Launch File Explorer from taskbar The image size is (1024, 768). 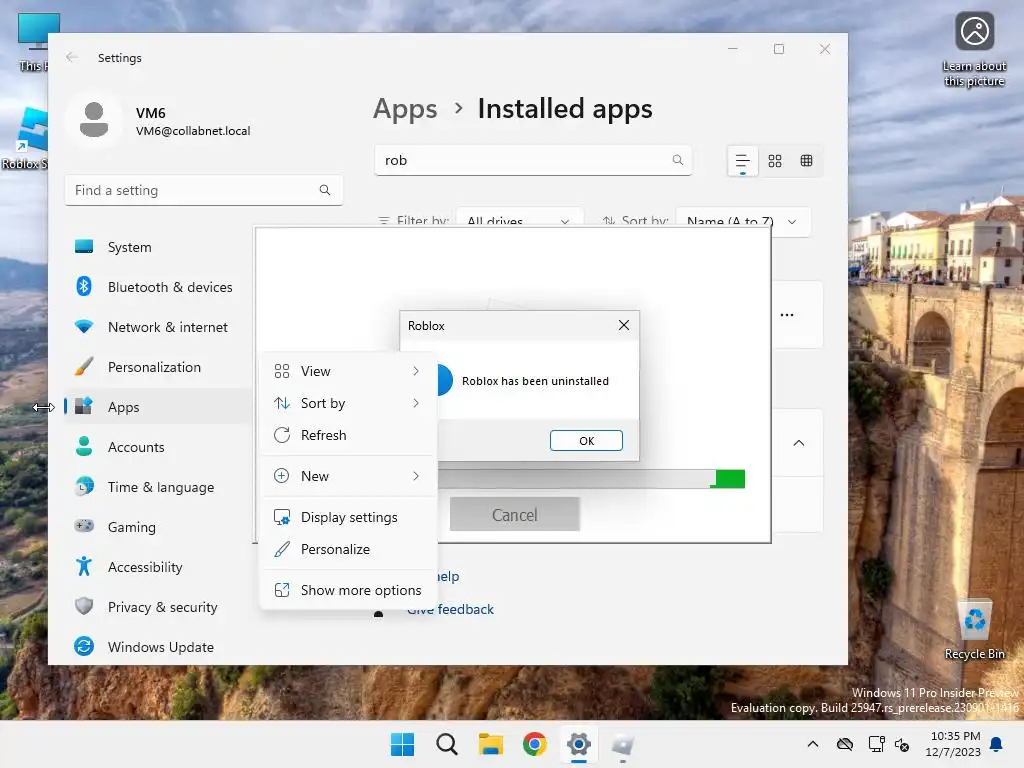[x=490, y=744]
